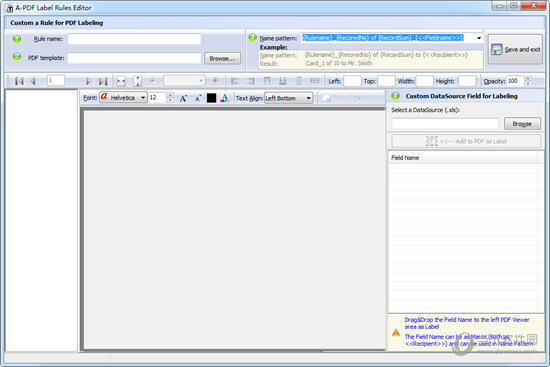Increment the font size spinner
This screenshot has width=550, height=367.
click(170, 95)
